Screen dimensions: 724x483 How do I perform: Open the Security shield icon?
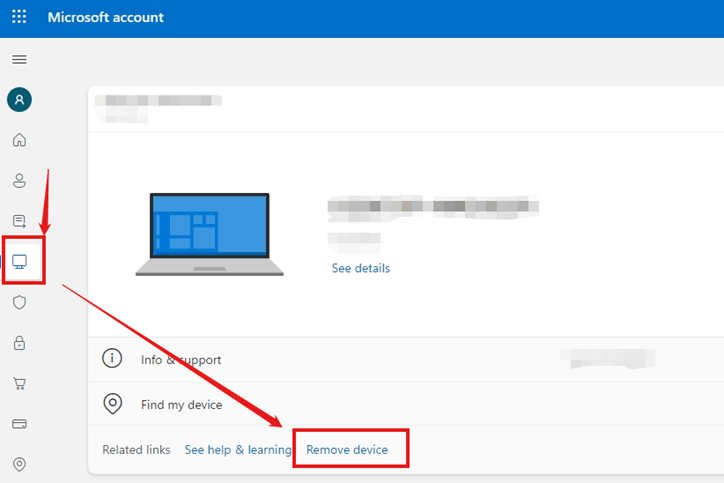pos(19,302)
